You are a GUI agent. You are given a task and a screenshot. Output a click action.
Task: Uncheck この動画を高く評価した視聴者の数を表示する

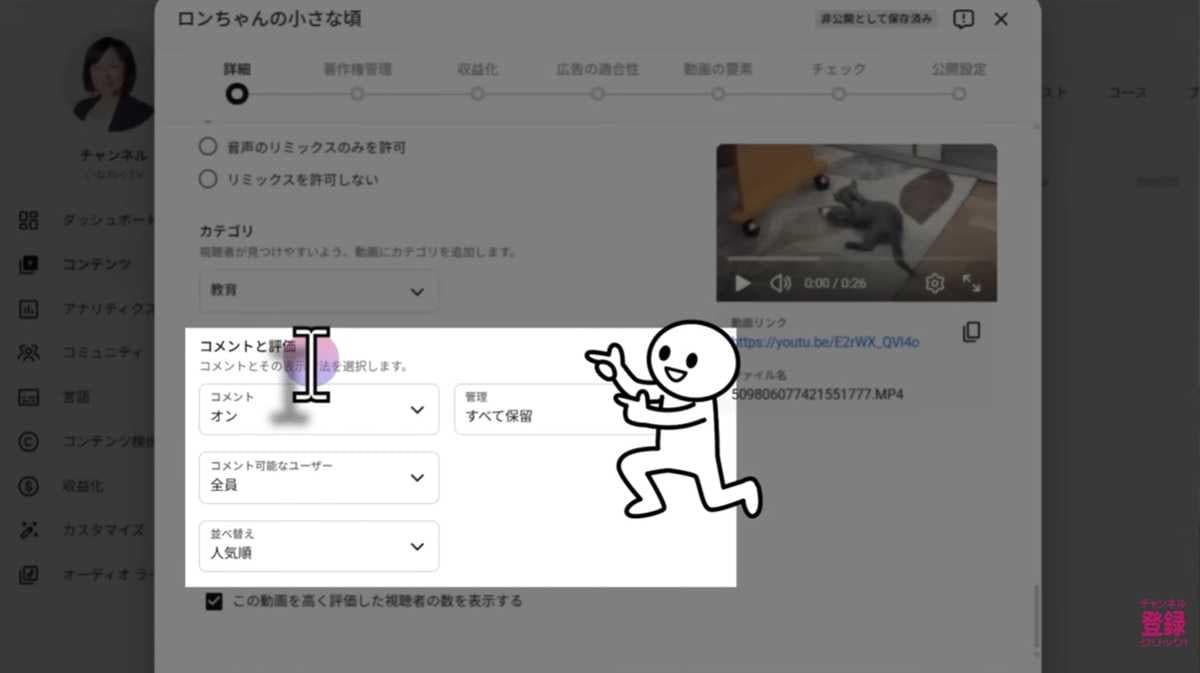tap(213, 600)
